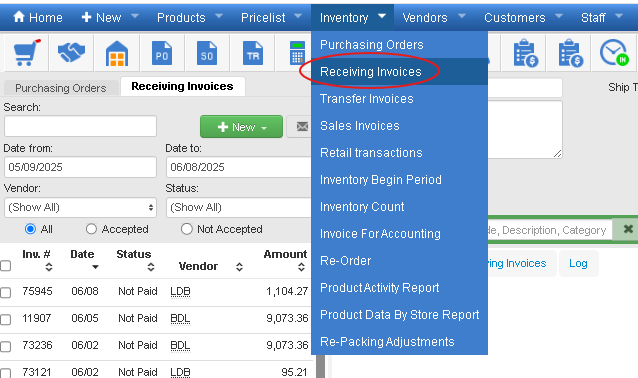This screenshot has height=378, width=638.
Task: Choose Sales Invoices menu item
Action: click(x=400, y=125)
